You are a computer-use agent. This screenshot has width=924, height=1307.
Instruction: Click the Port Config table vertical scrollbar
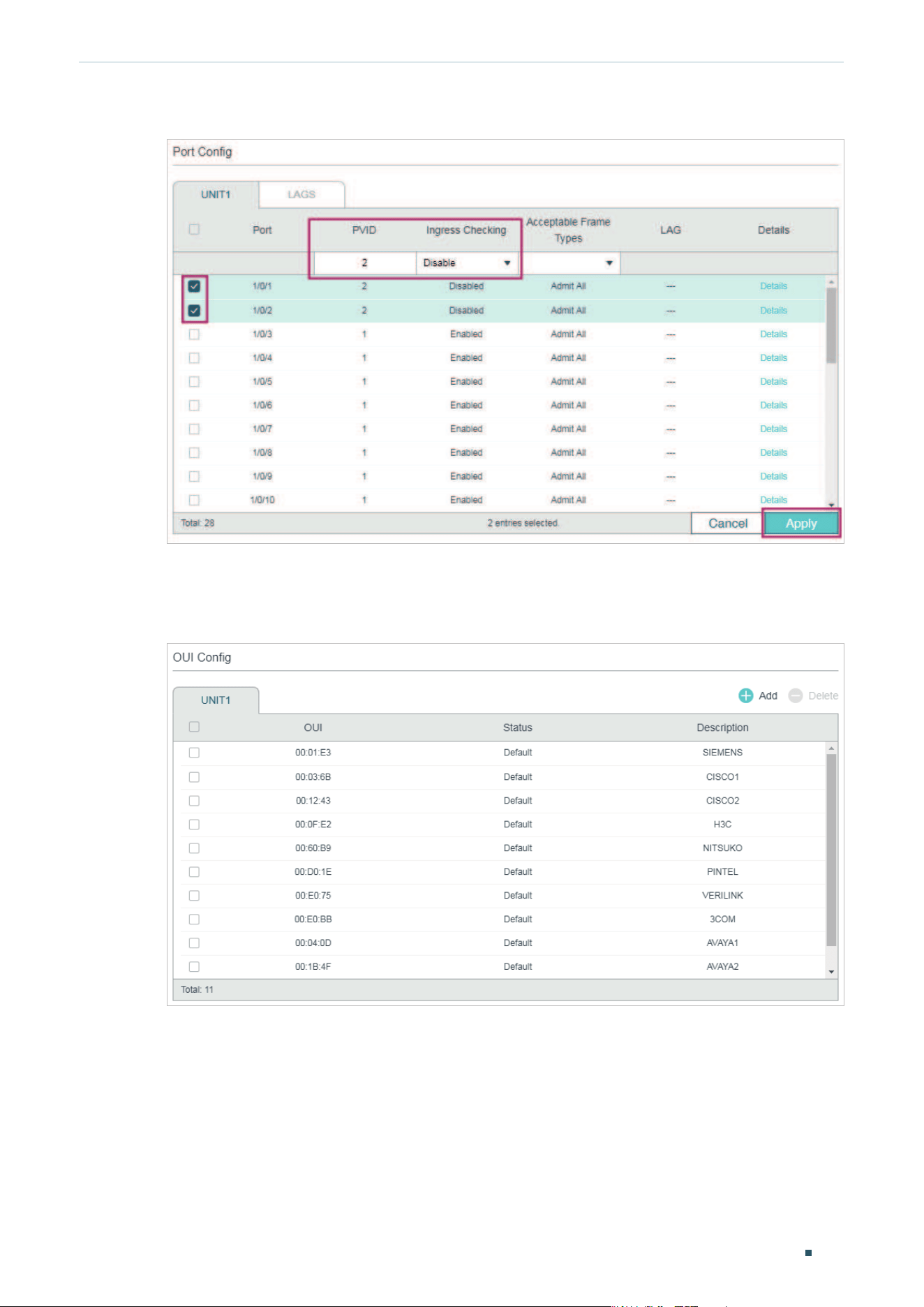click(831, 325)
